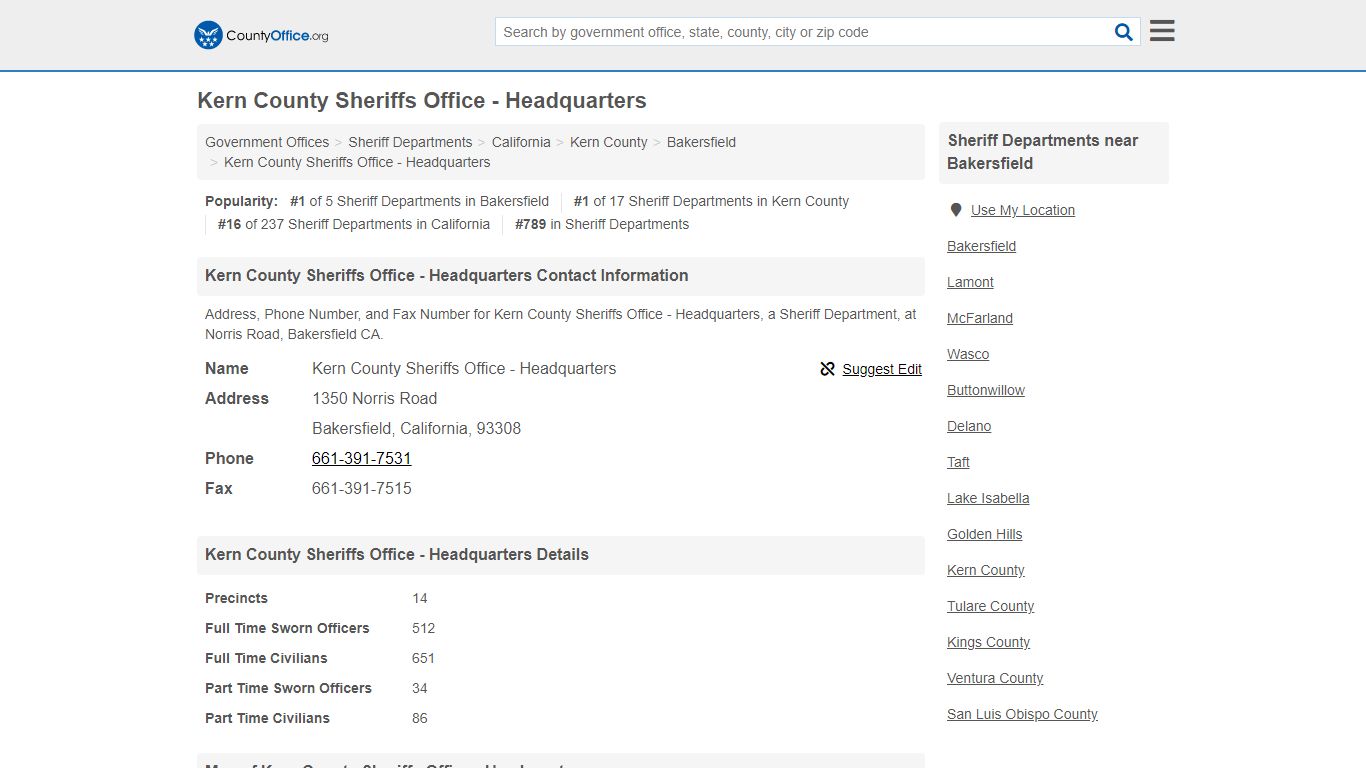Image resolution: width=1366 pixels, height=768 pixels.
Task: Open the Lamont sheriff departments link
Action: tap(970, 282)
